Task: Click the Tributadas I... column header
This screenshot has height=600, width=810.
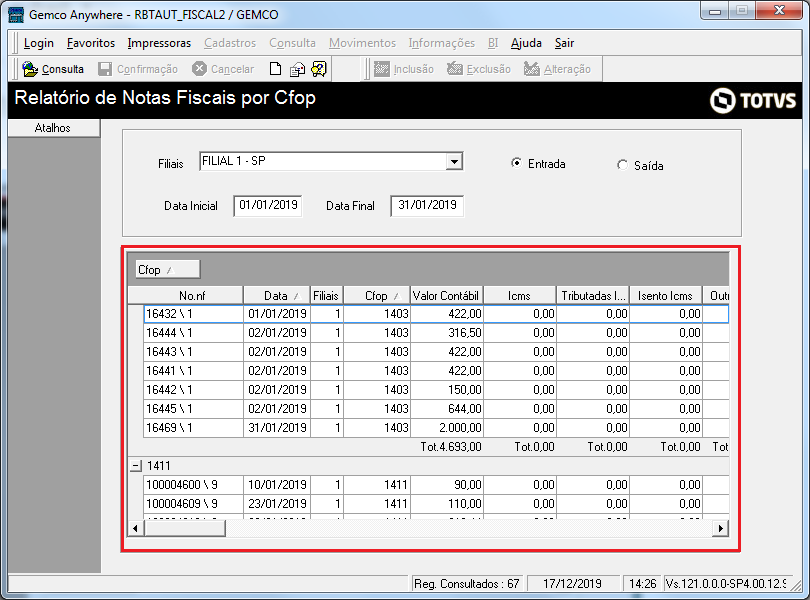Action: [593, 296]
